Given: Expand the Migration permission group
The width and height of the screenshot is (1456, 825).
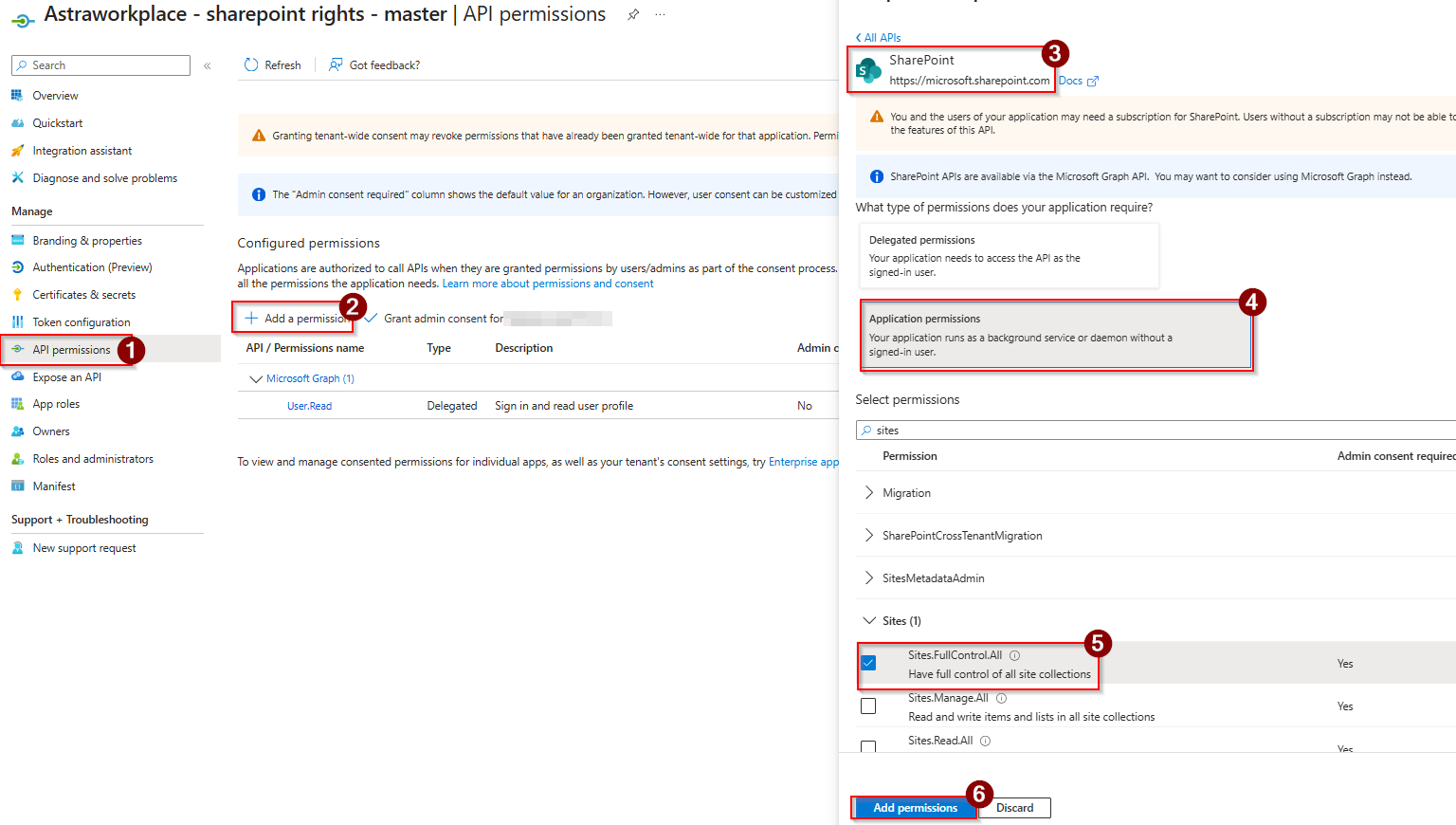Looking at the screenshot, I should (869, 493).
